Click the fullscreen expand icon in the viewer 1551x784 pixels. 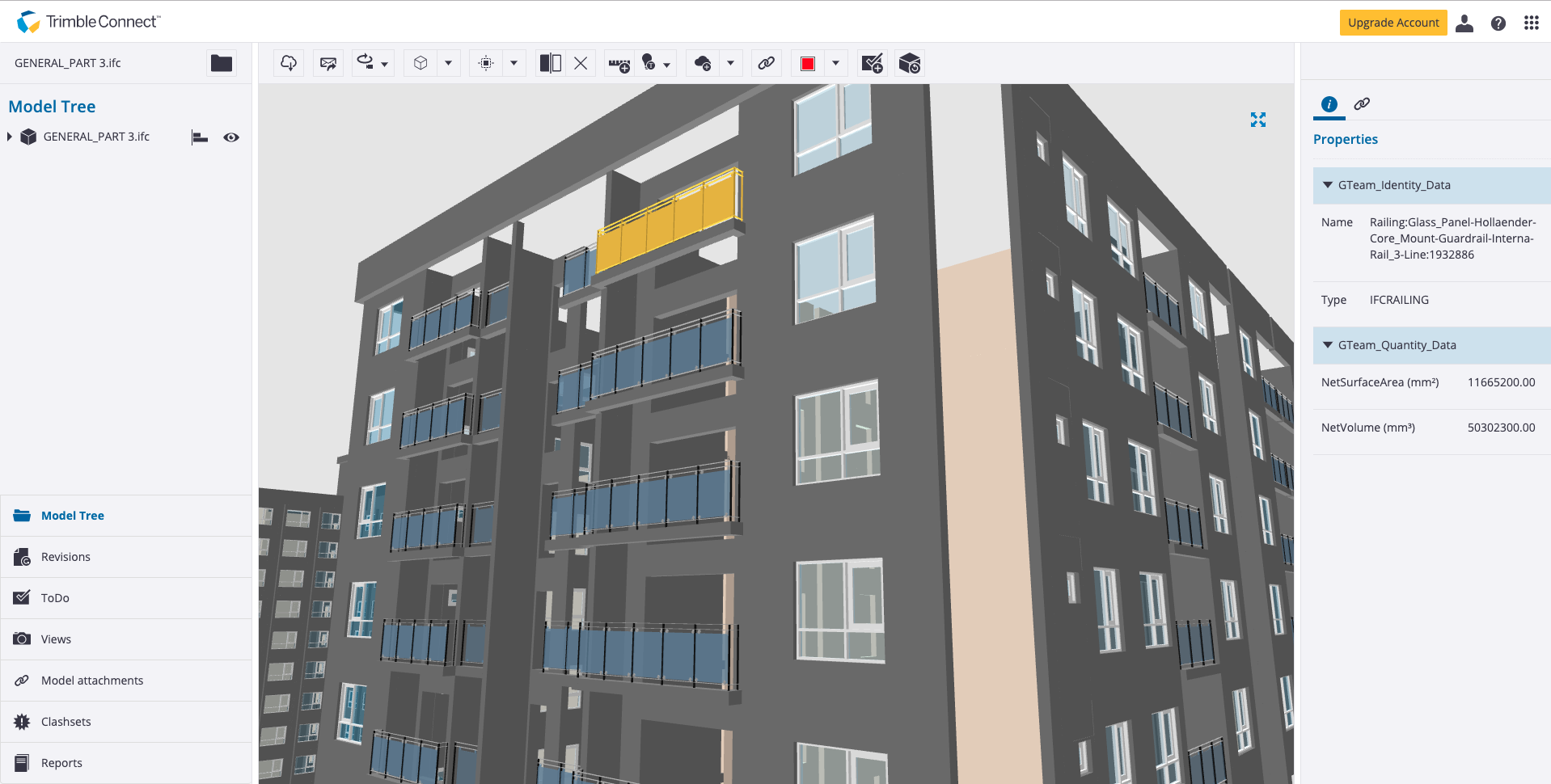pyautogui.click(x=1258, y=120)
